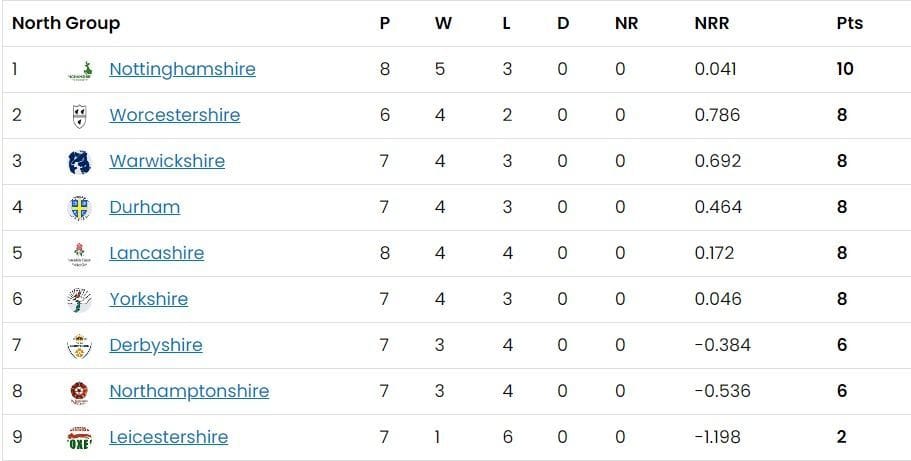The image size is (911, 461).
Task: Click the Warwickshire bear logo icon
Action: tap(79, 162)
